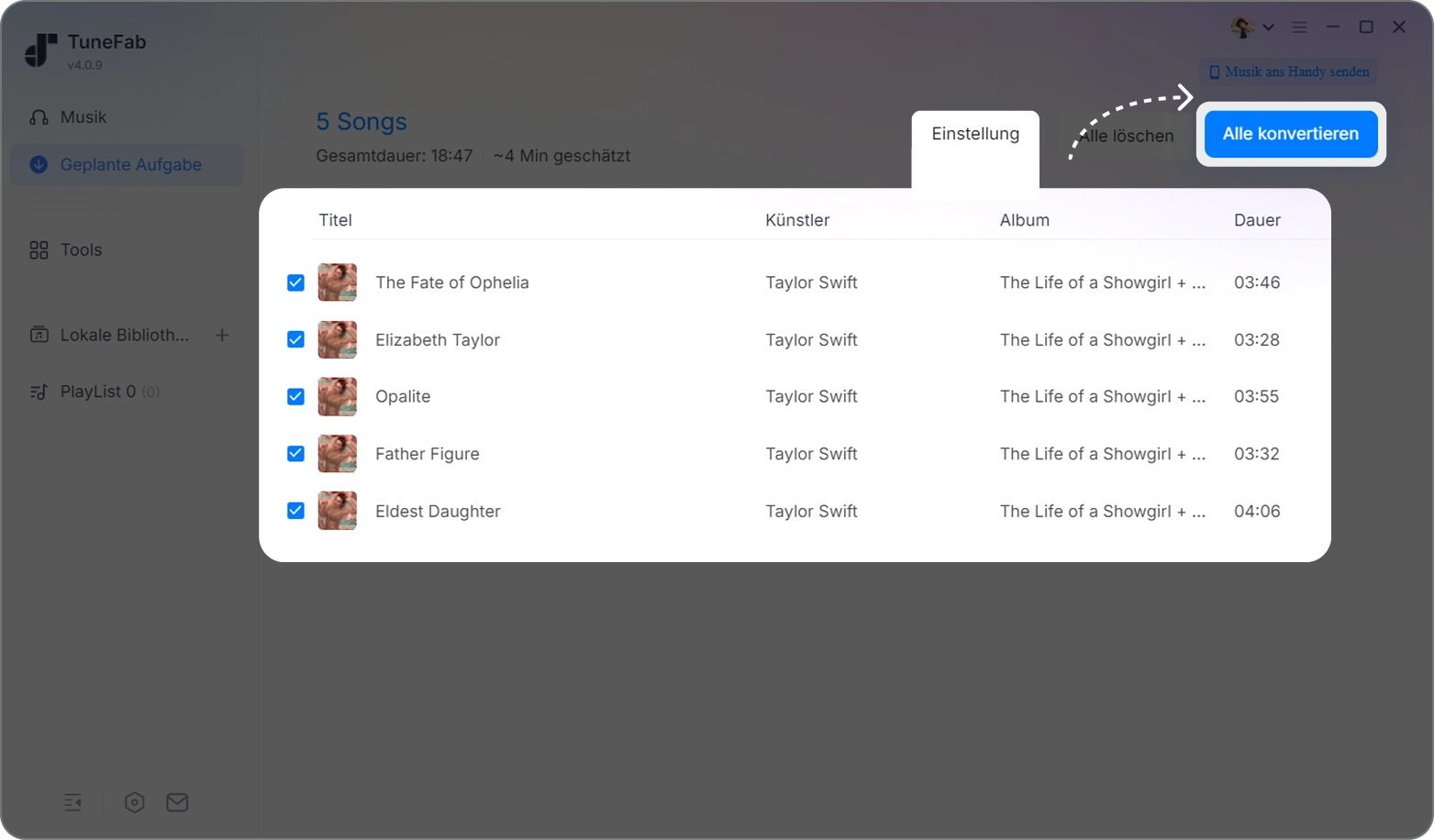The height and width of the screenshot is (840, 1434).
Task: Open Geplante Aufgabe in the sidebar
Action: 127,165
